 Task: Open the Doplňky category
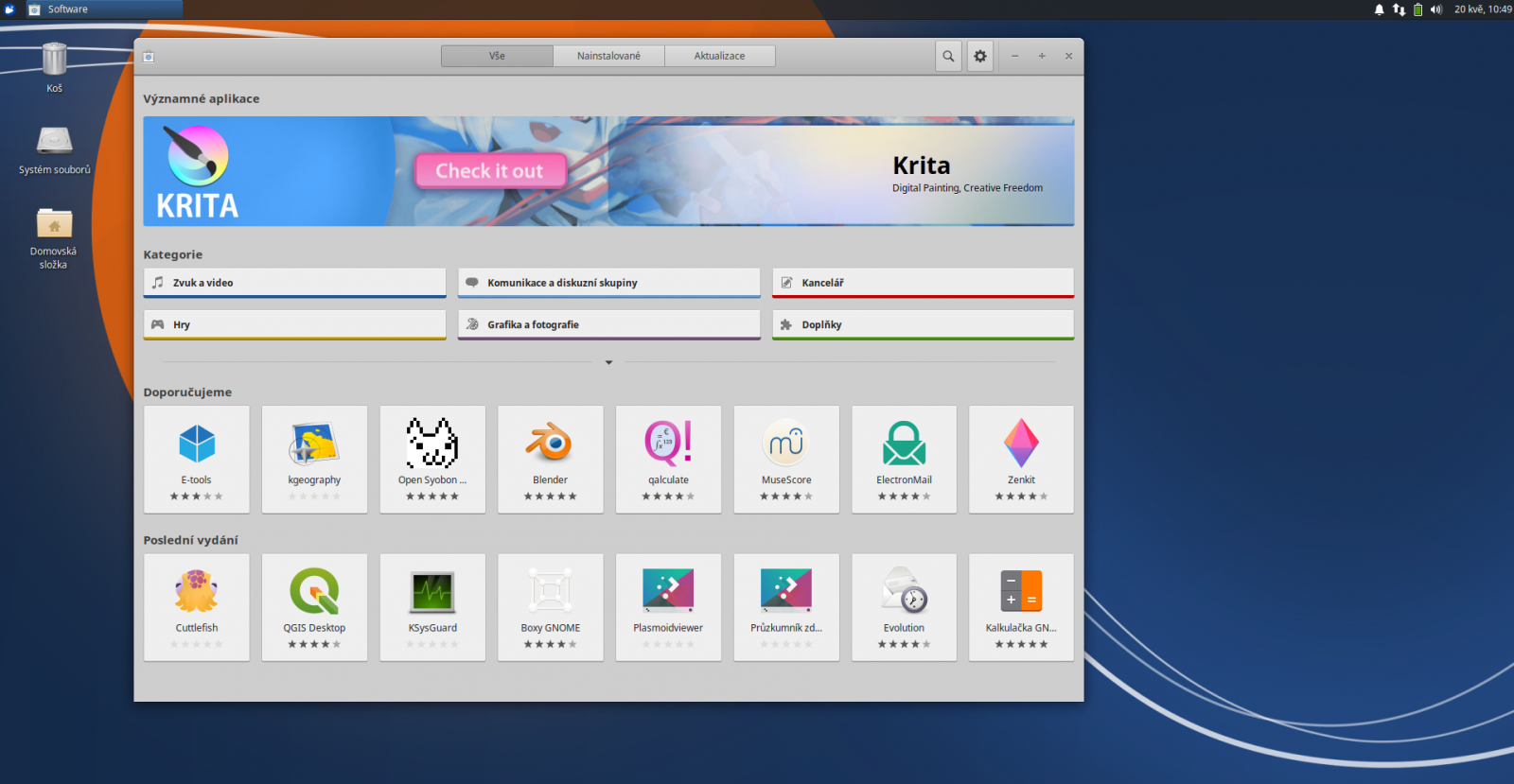tap(924, 324)
